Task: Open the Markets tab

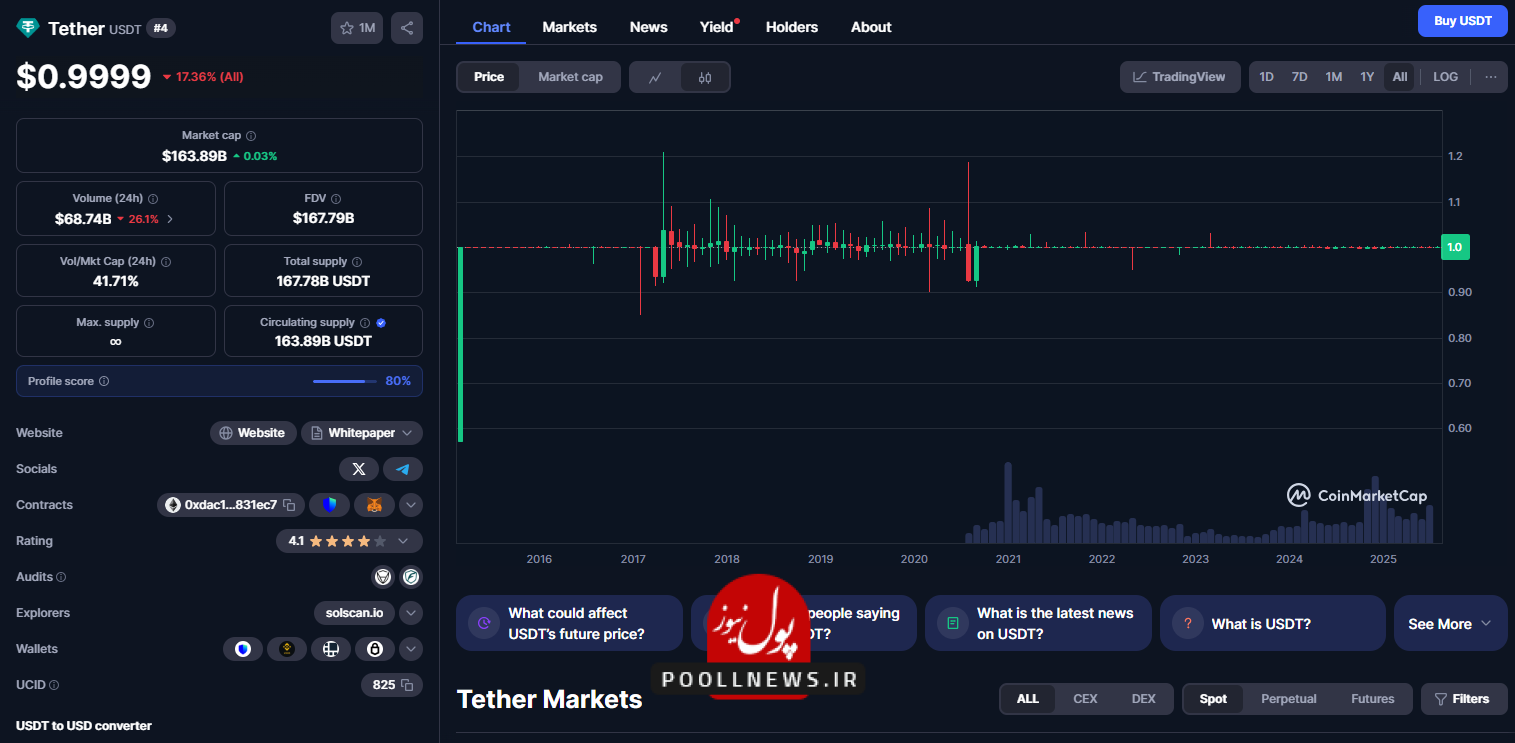Action: [x=569, y=27]
